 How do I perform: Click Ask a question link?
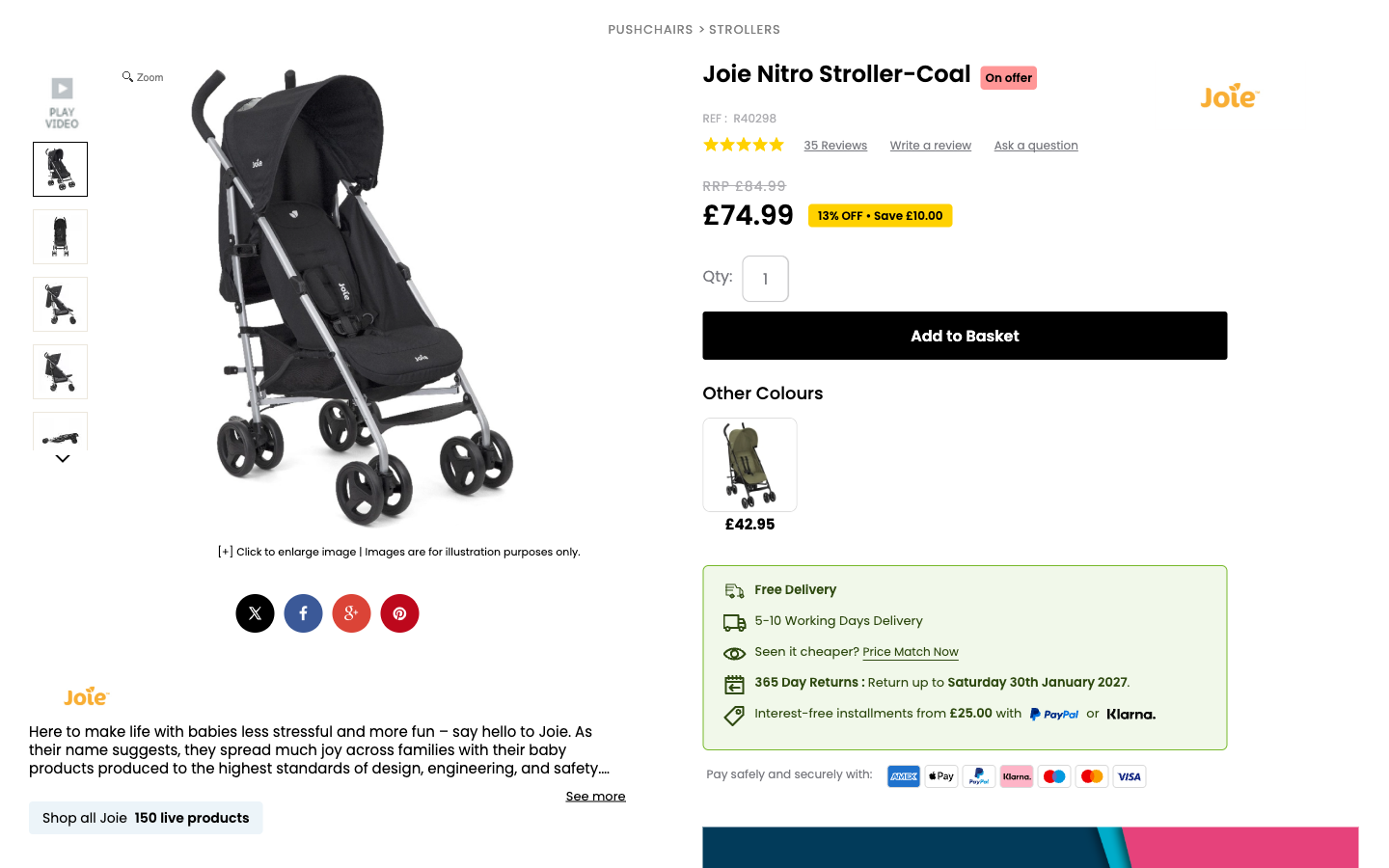1036,146
